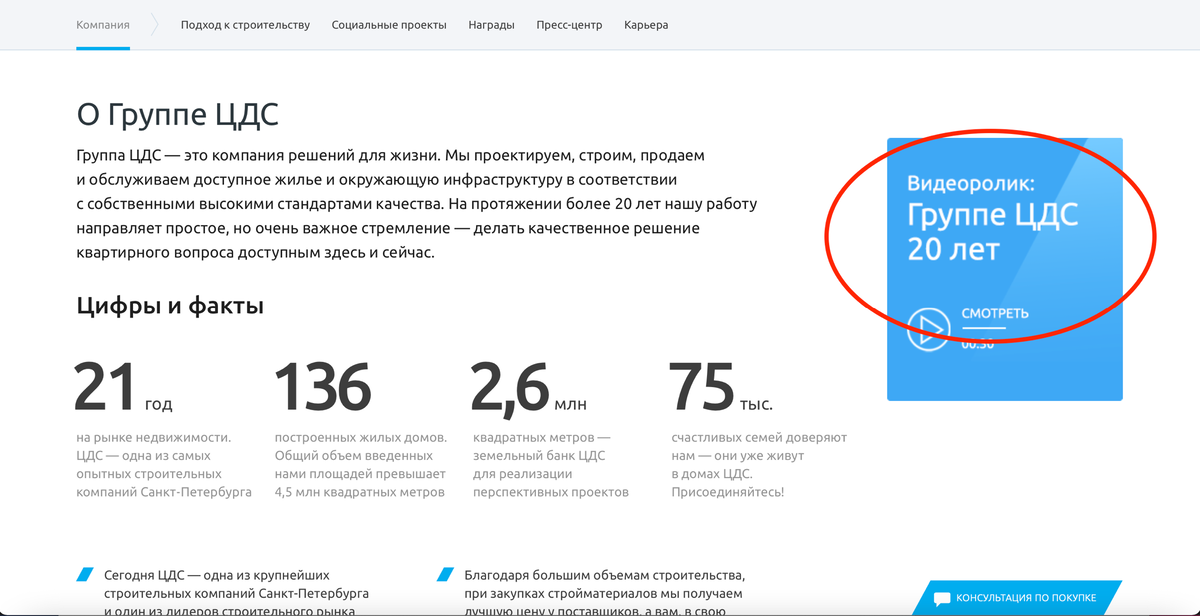Select the Компания navigation tab
The image size is (1200, 616).
coord(103,24)
